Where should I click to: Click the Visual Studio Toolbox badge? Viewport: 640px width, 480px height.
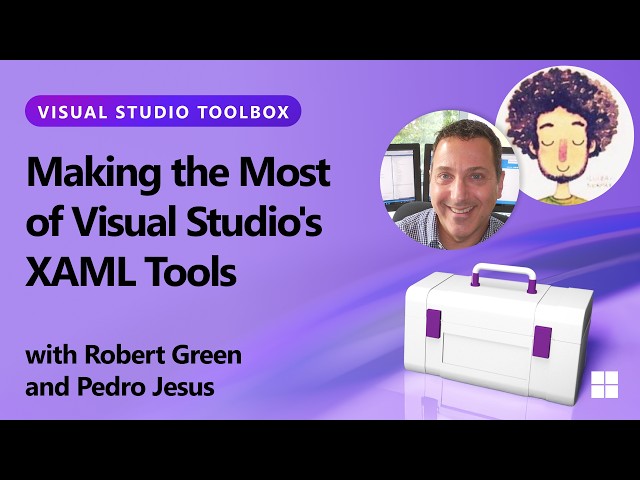coord(163,111)
